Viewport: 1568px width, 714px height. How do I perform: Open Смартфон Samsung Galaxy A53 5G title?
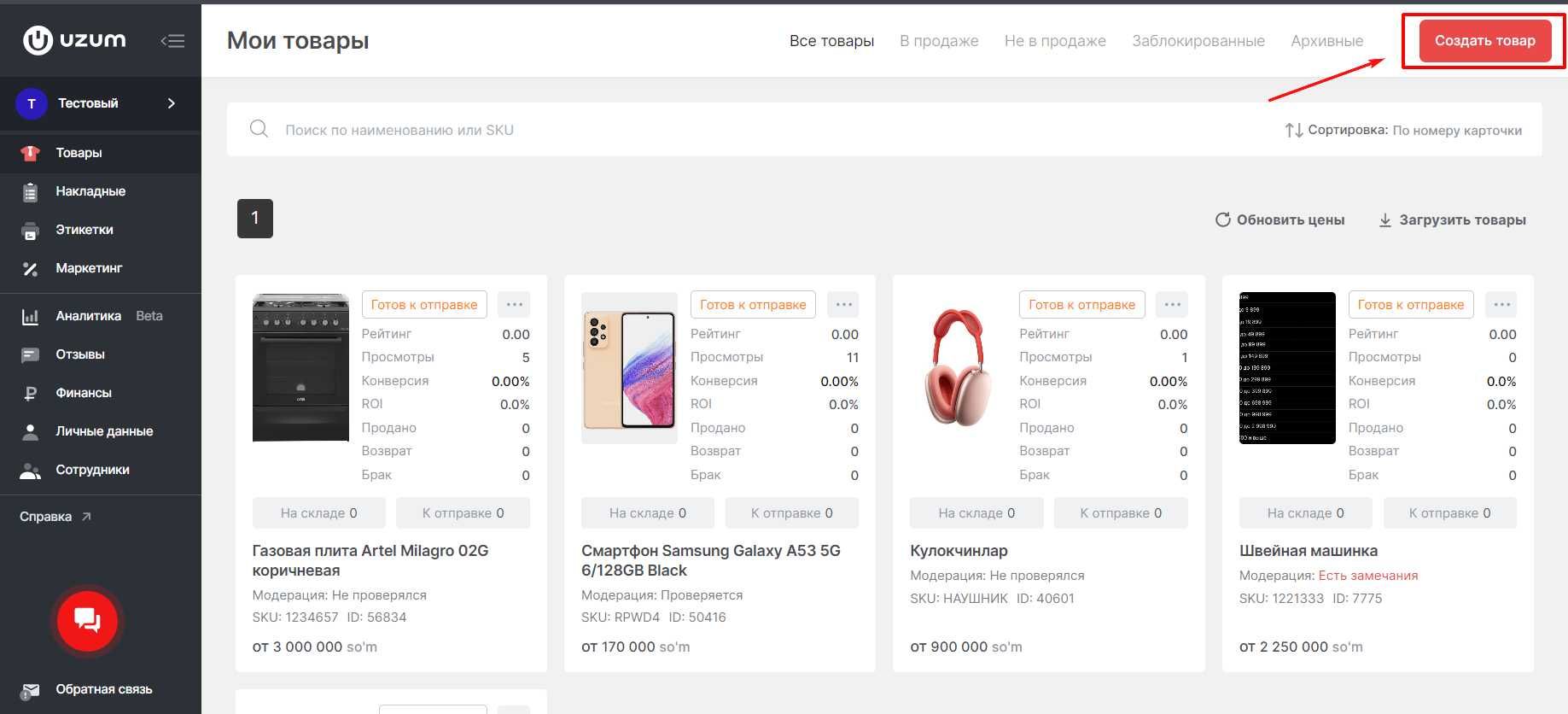tap(711, 560)
